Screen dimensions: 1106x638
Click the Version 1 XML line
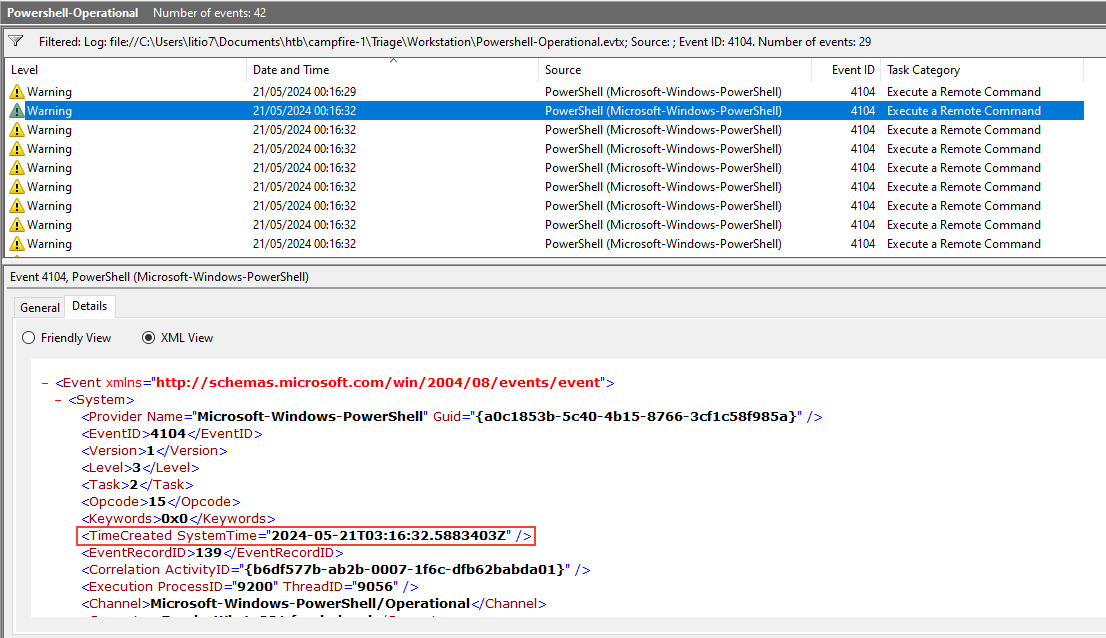pos(154,450)
